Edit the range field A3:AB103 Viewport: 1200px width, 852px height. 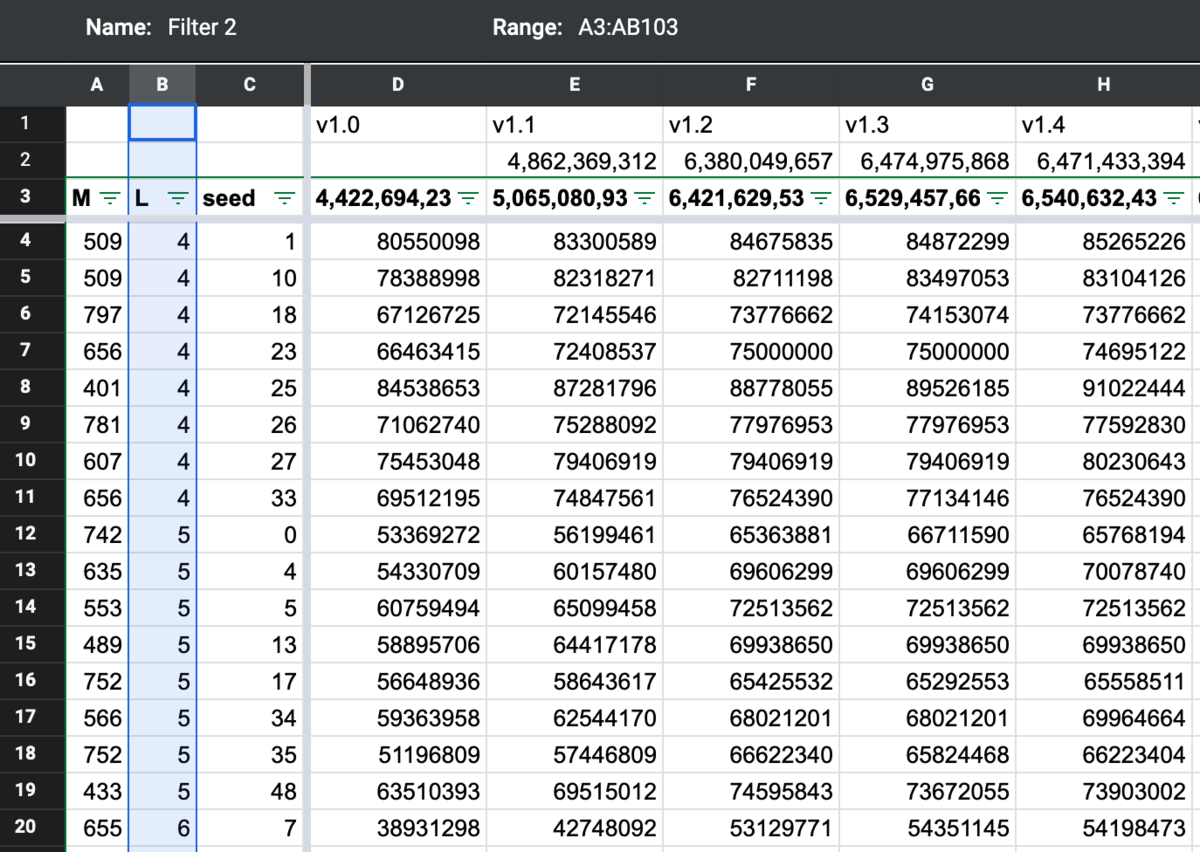tap(628, 28)
